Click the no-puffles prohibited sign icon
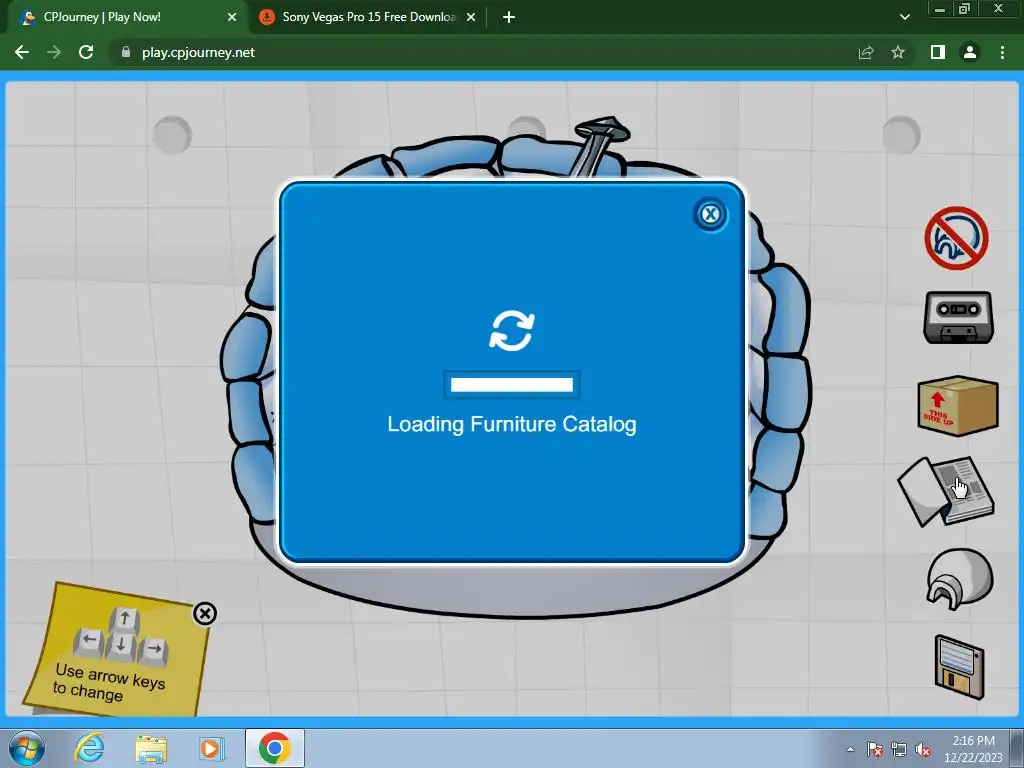 coord(956,238)
